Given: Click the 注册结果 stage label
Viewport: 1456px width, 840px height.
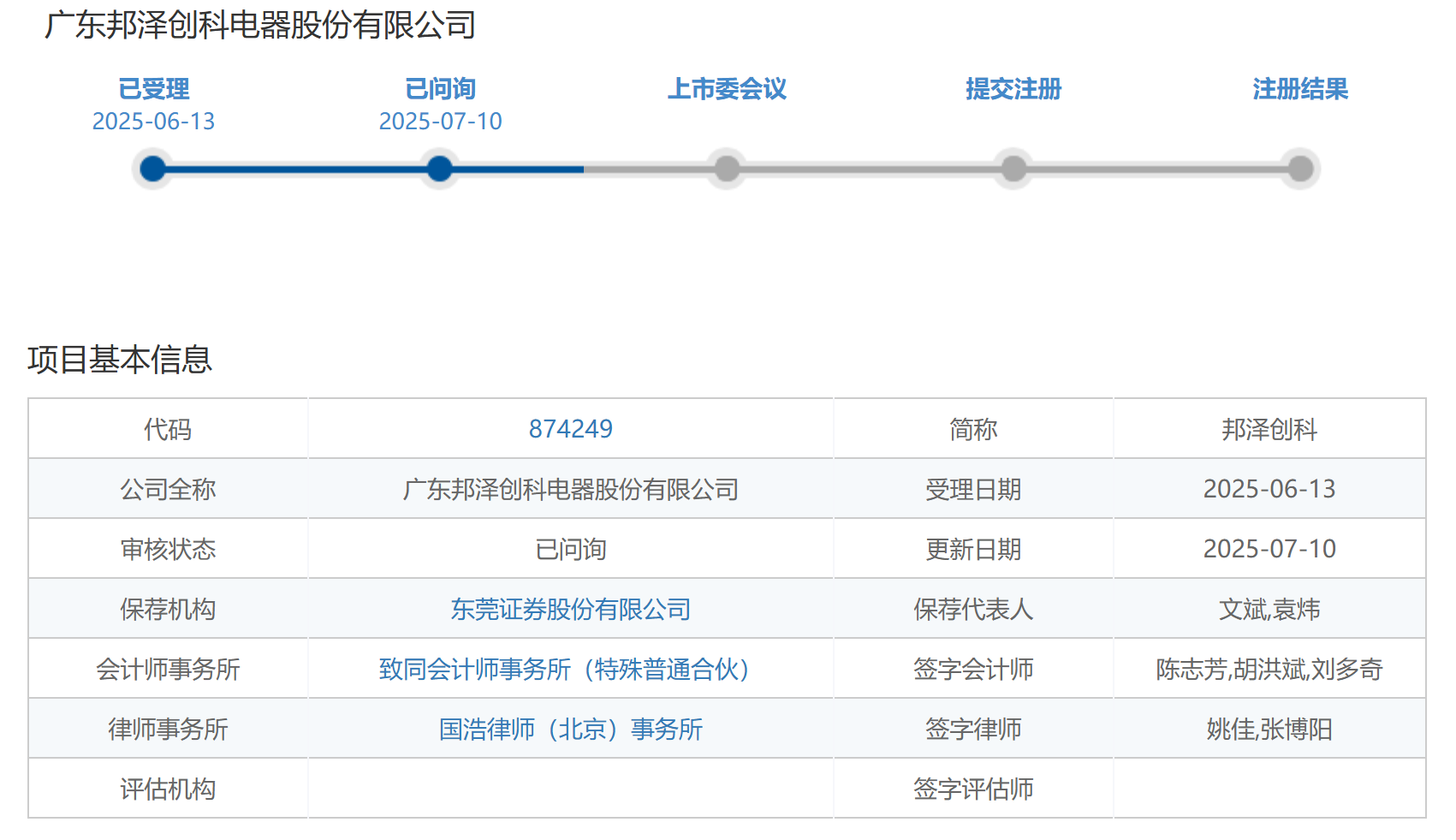Looking at the screenshot, I should (1300, 89).
